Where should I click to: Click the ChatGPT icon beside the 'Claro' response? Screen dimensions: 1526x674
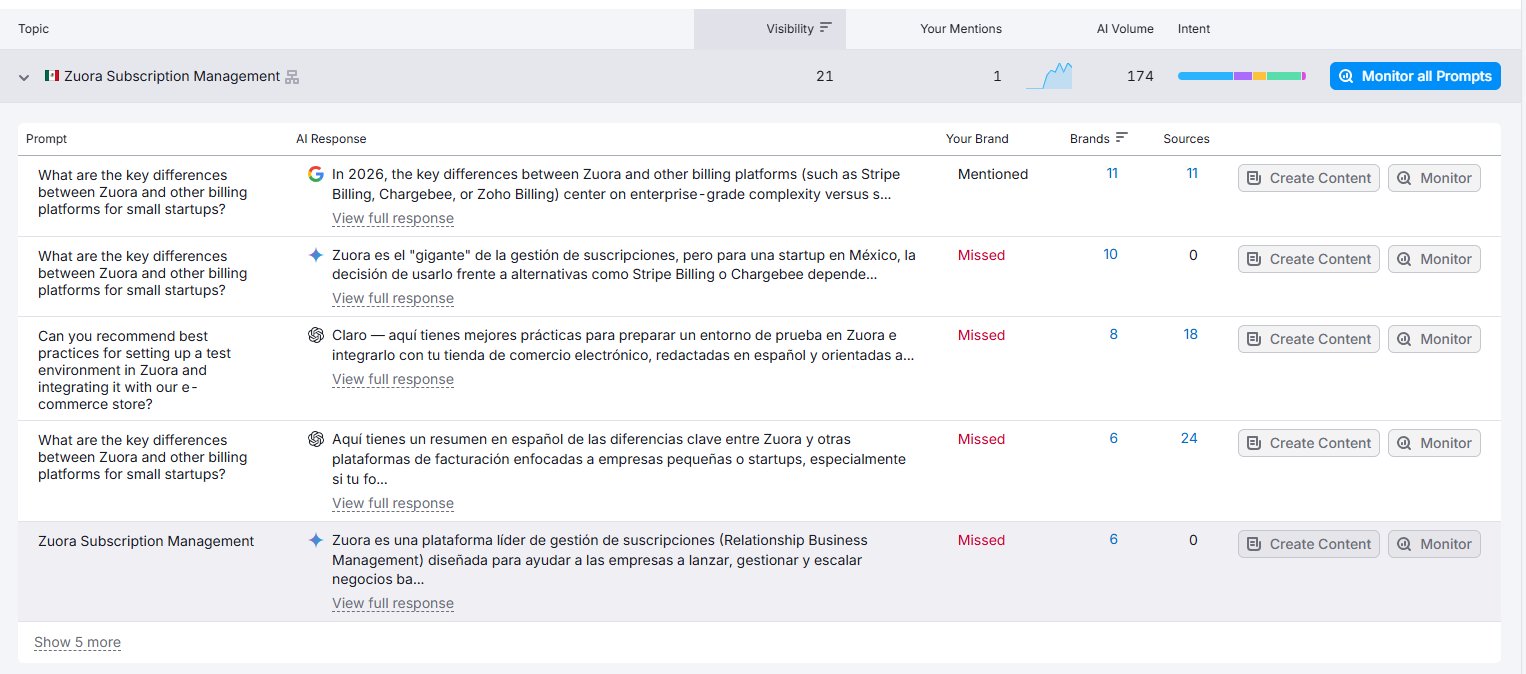point(316,335)
